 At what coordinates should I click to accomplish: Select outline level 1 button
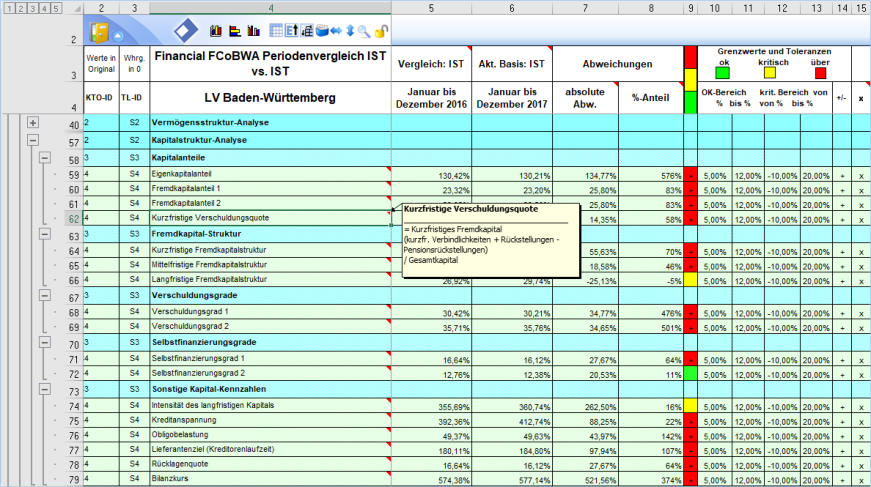pyautogui.click(x=7, y=7)
